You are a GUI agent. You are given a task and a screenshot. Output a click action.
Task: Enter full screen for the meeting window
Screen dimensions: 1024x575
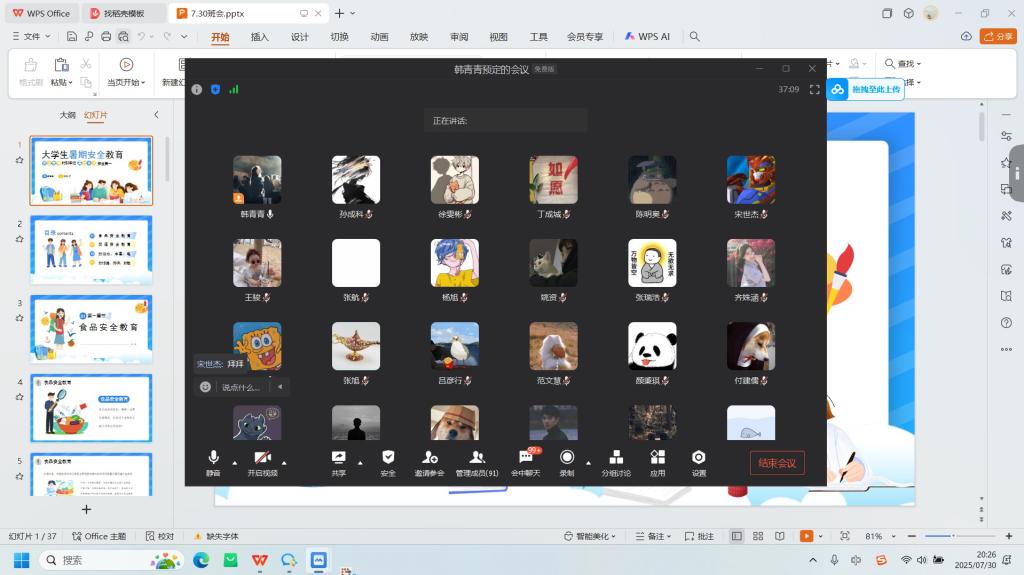pos(814,90)
